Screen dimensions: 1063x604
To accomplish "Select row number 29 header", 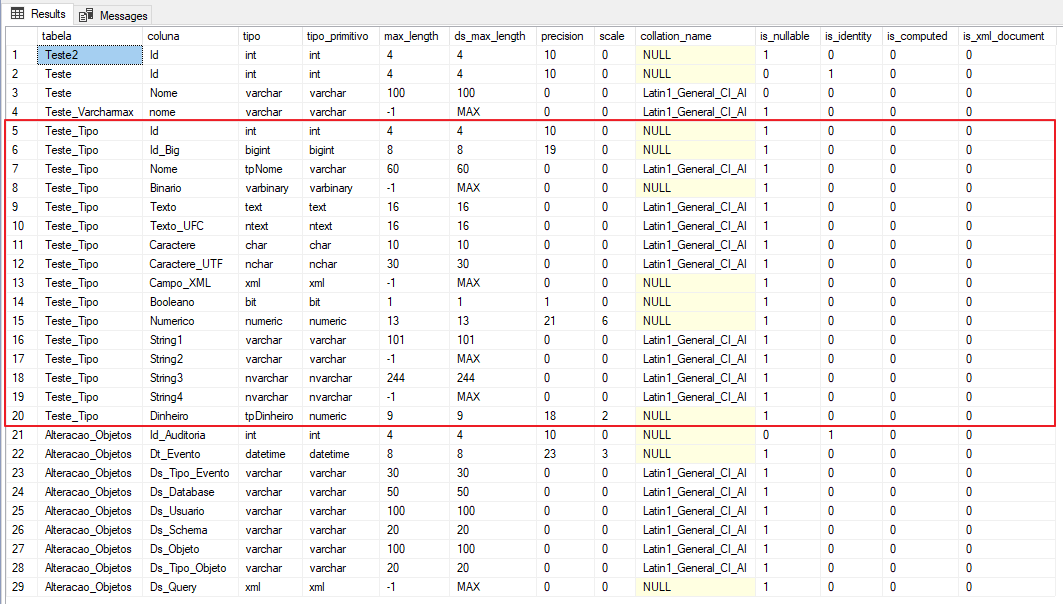I will click(22, 587).
